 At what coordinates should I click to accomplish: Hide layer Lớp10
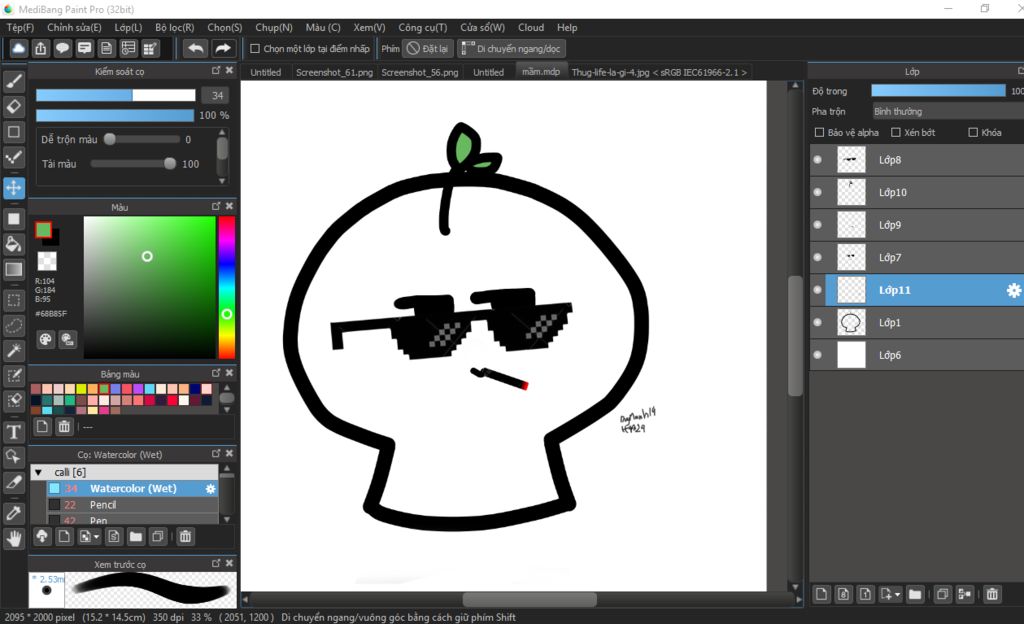point(818,193)
